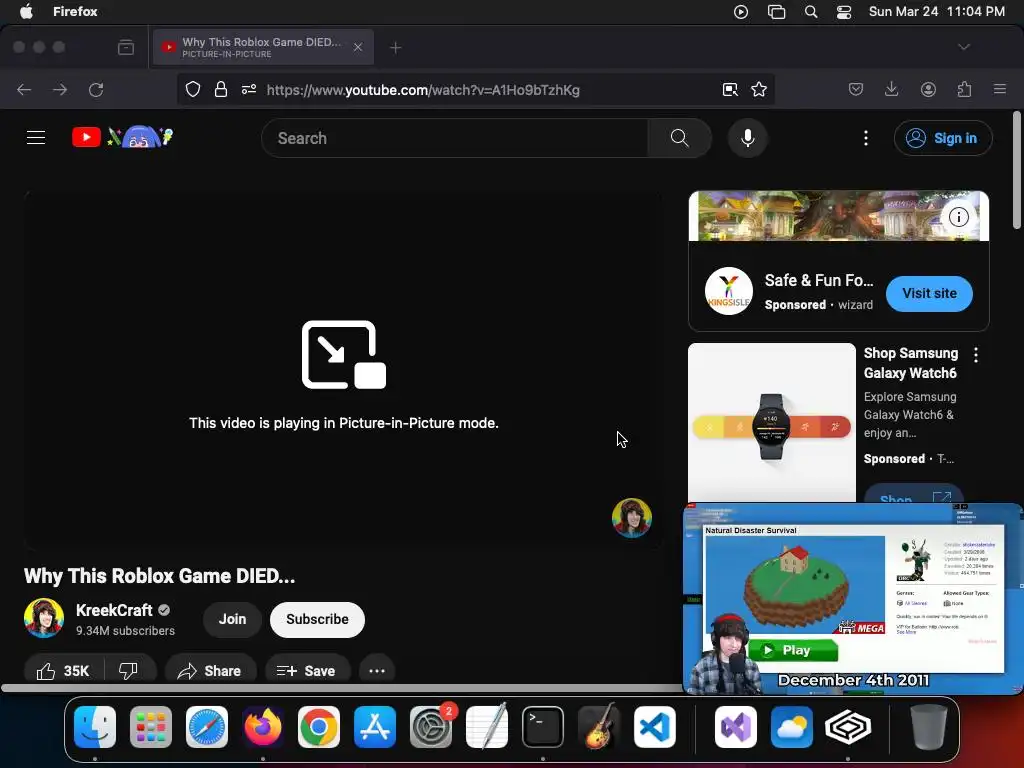Join the KreekCraft channel membership

click(232, 619)
